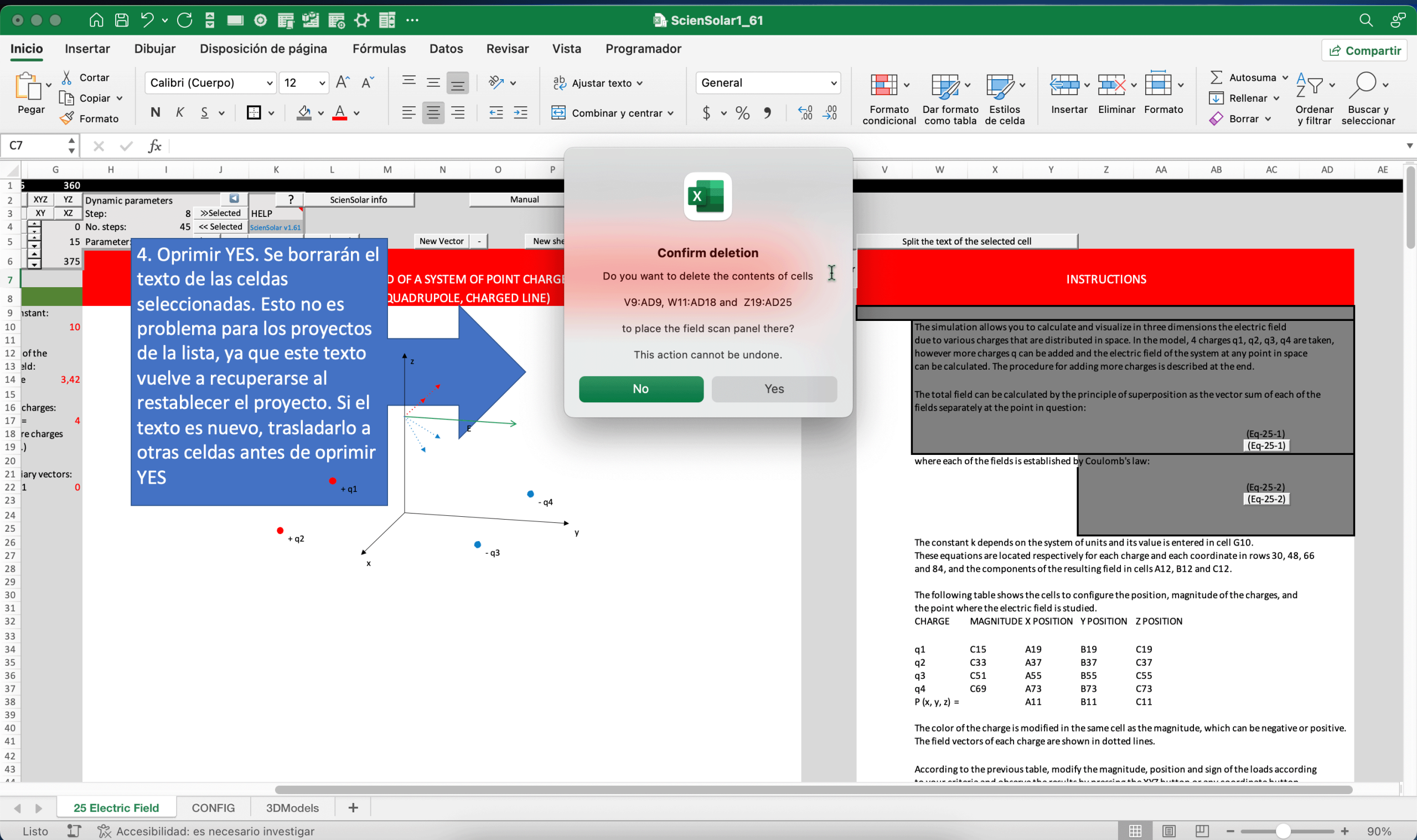Click the increase decimal places icon
Image resolution: width=1417 pixels, height=840 pixels.
coord(805,113)
